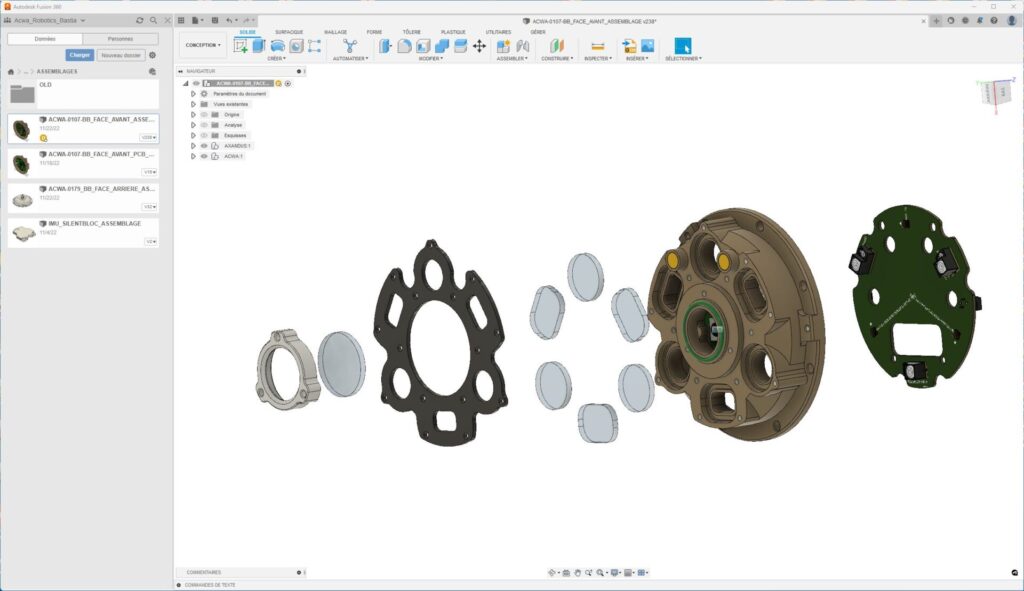The width and height of the screenshot is (1024, 591).
Task: Select the Automatiser script tool
Action: (349, 47)
